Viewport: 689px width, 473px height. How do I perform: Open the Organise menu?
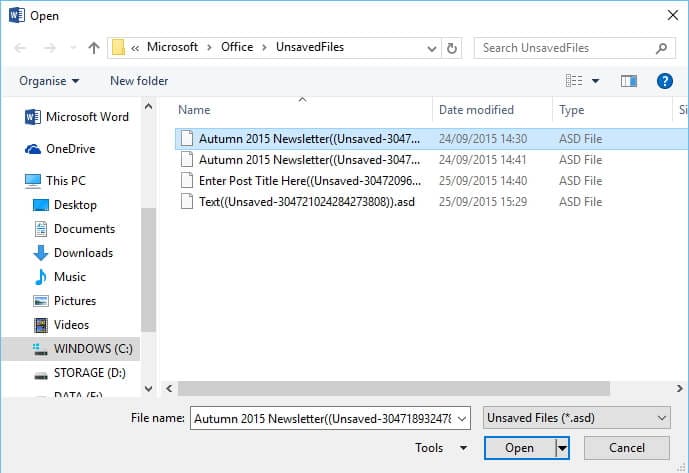pyautogui.click(x=49, y=81)
